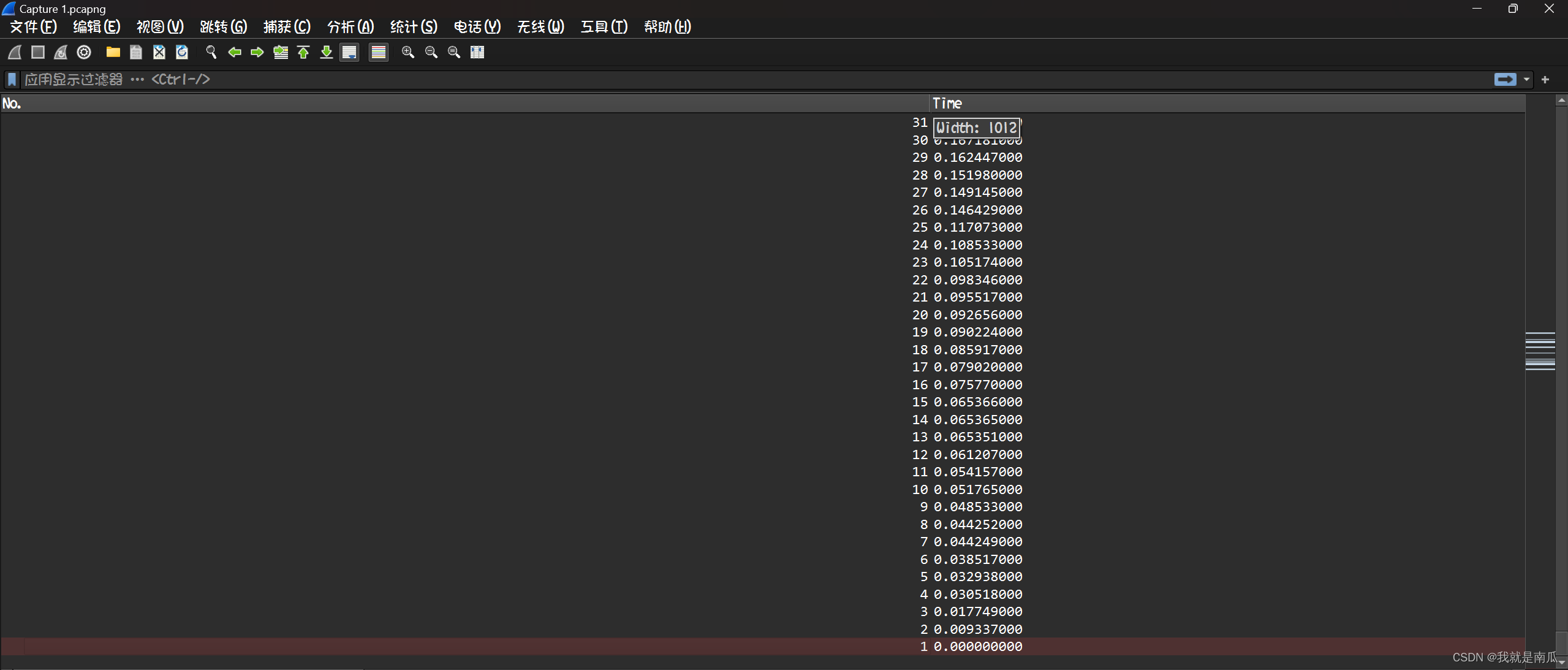Click in the display filter input field

point(735,79)
